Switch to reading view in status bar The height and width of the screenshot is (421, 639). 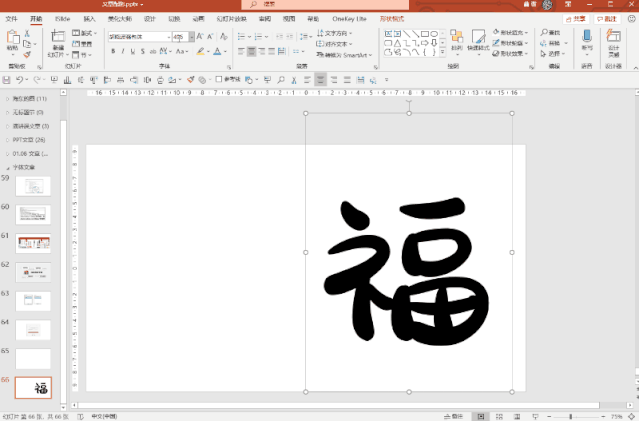coord(517,417)
